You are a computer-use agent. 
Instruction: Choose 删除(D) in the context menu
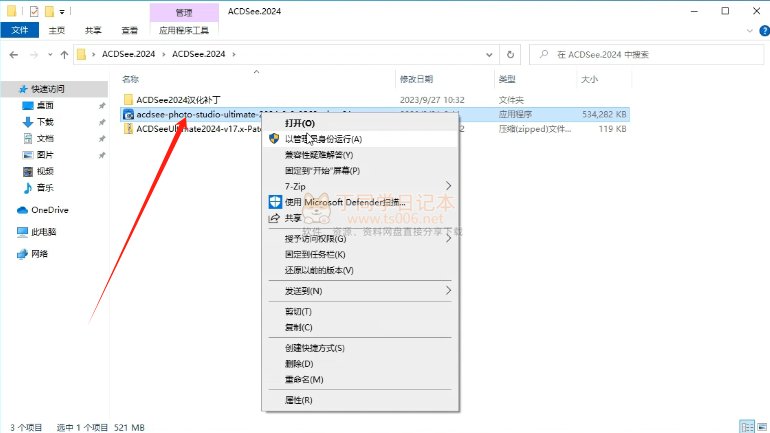(360, 364)
